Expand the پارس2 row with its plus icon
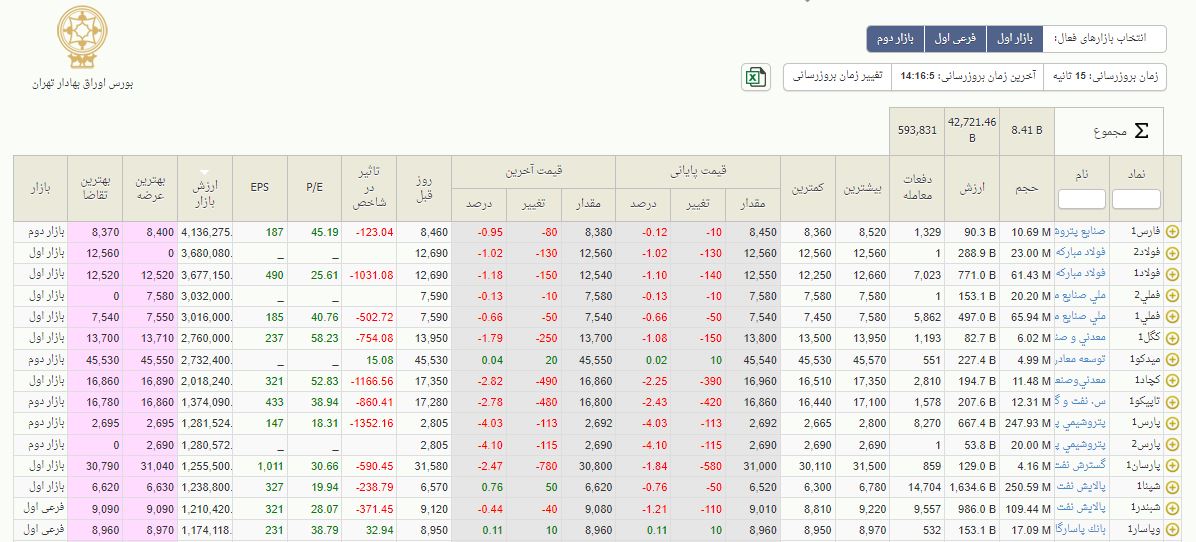Image resolution: width=1196 pixels, height=542 pixels. tap(1172, 444)
